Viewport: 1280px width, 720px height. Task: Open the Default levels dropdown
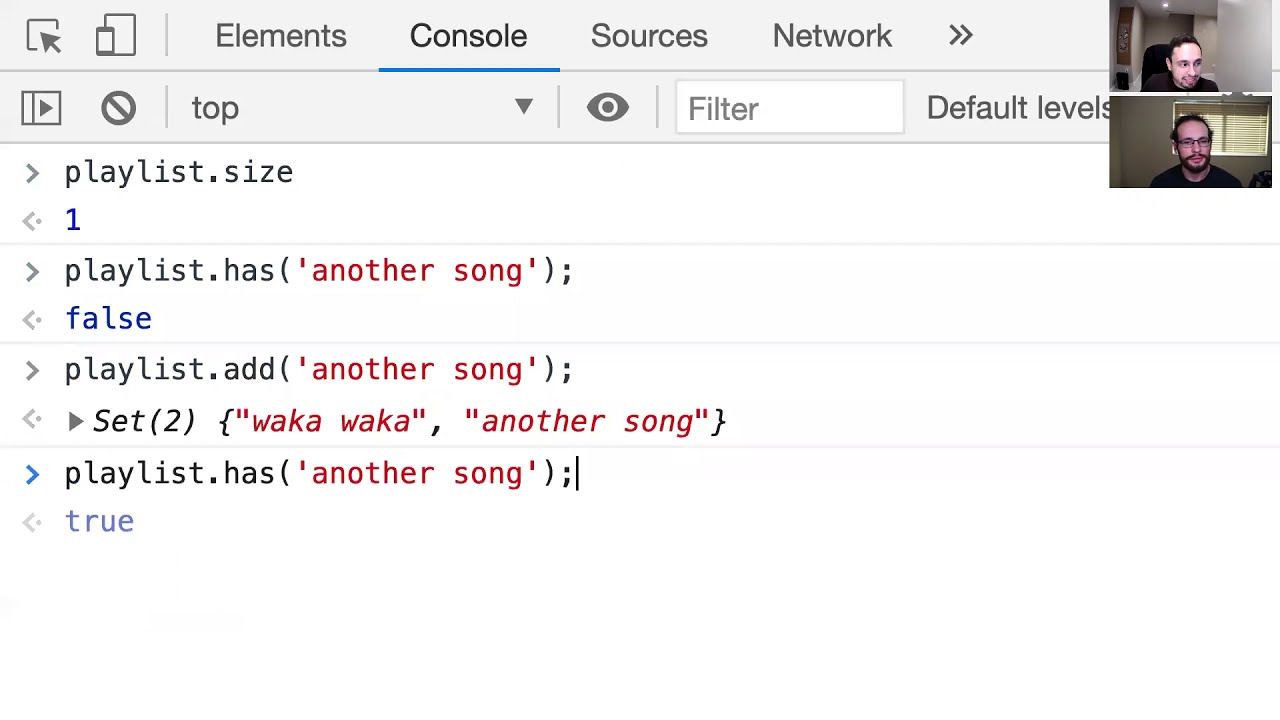(x=1017, y=108)
